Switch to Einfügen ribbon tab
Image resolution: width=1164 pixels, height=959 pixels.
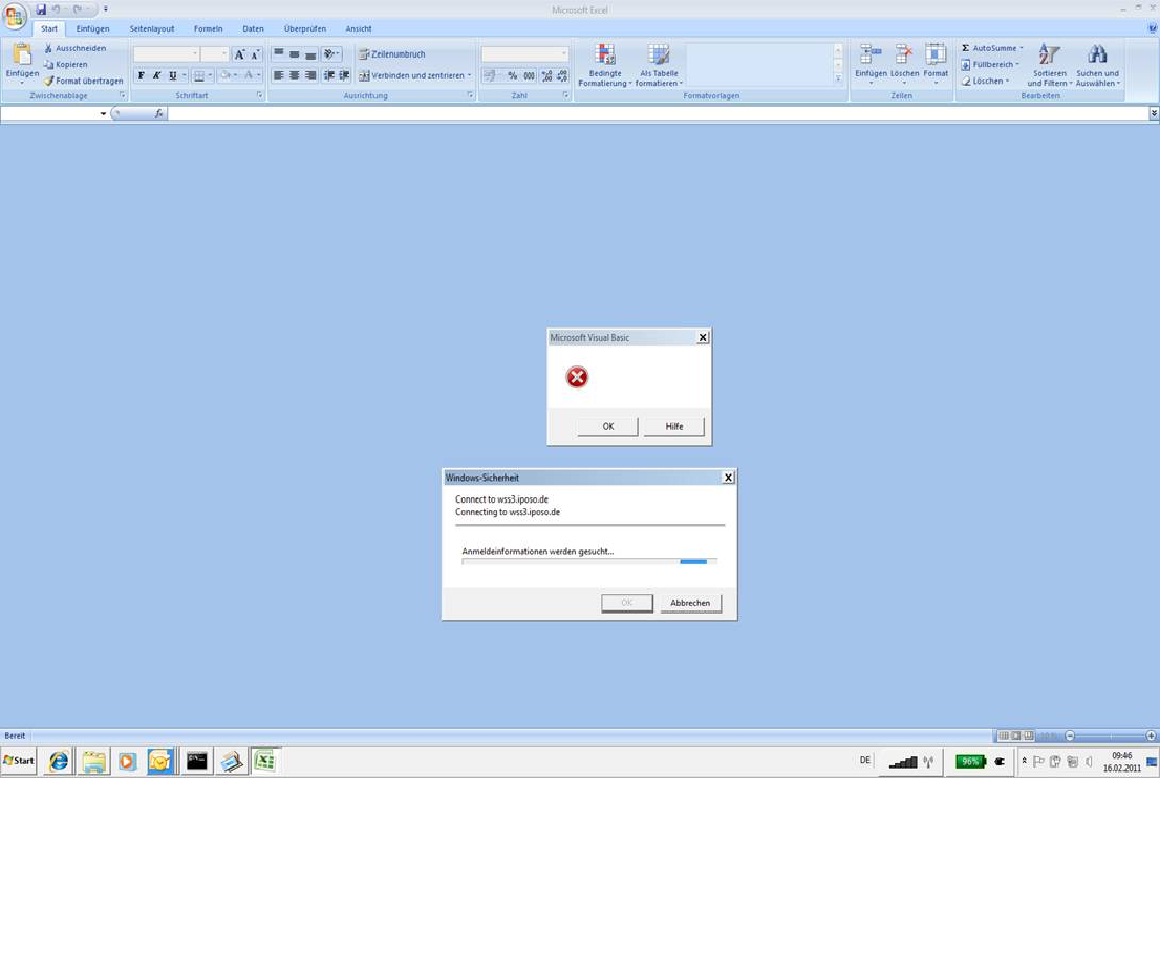tap(93, 29)
